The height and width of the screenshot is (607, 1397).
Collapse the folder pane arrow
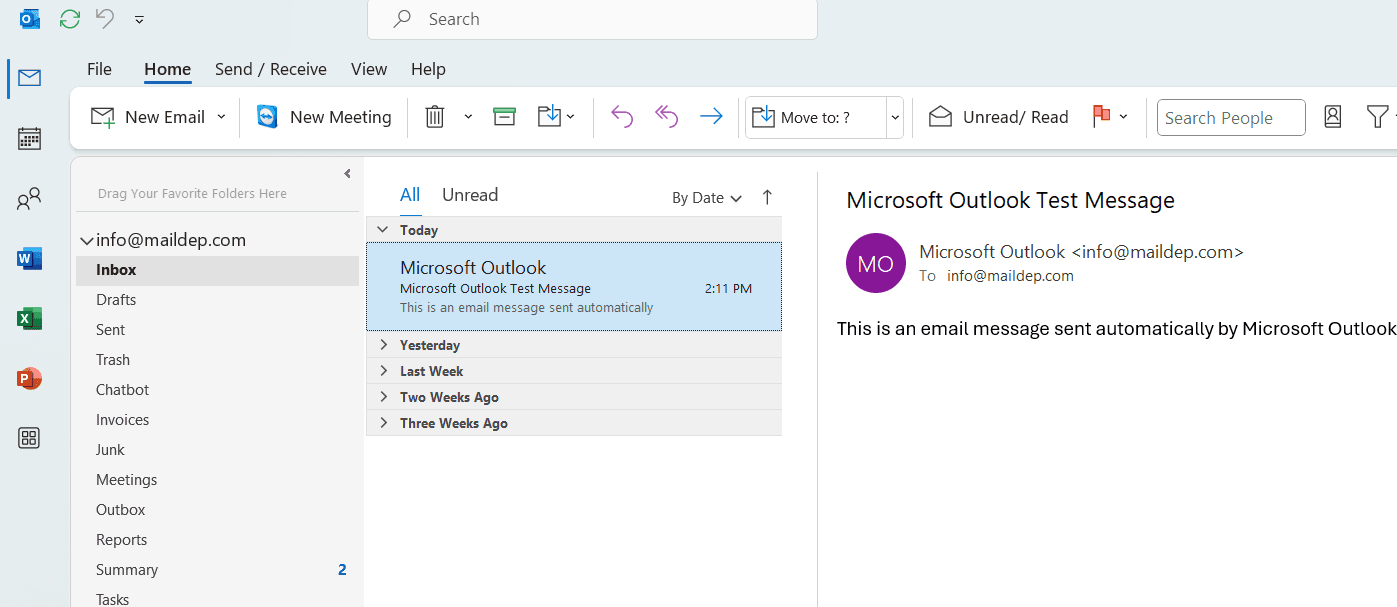(x=347, y=173)
